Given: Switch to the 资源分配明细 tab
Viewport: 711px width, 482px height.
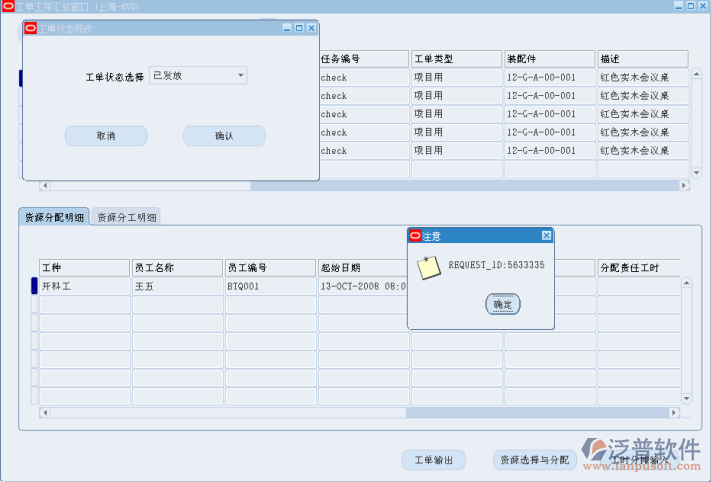Looking at the screenshot, I should tap(54, 217).
